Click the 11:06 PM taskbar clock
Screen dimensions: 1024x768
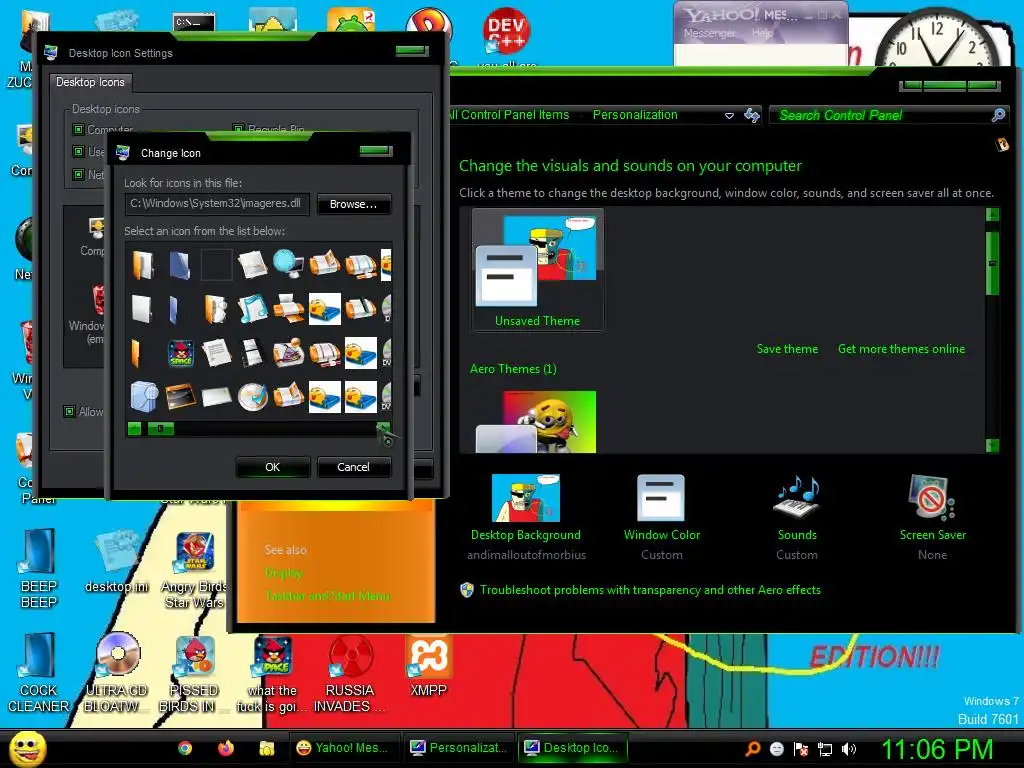937,749
